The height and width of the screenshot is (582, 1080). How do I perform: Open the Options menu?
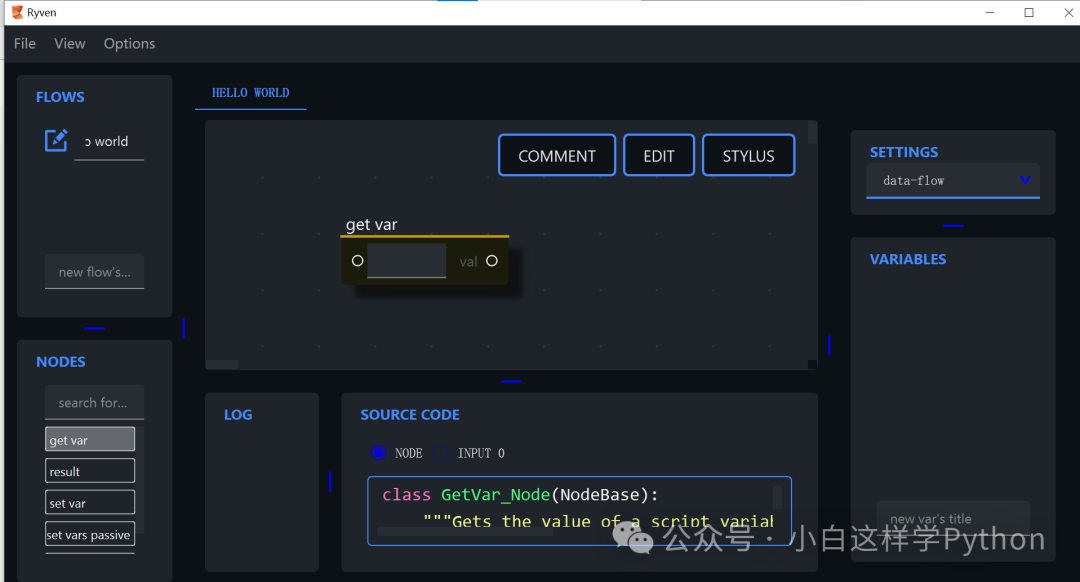[x=129, y=43]
